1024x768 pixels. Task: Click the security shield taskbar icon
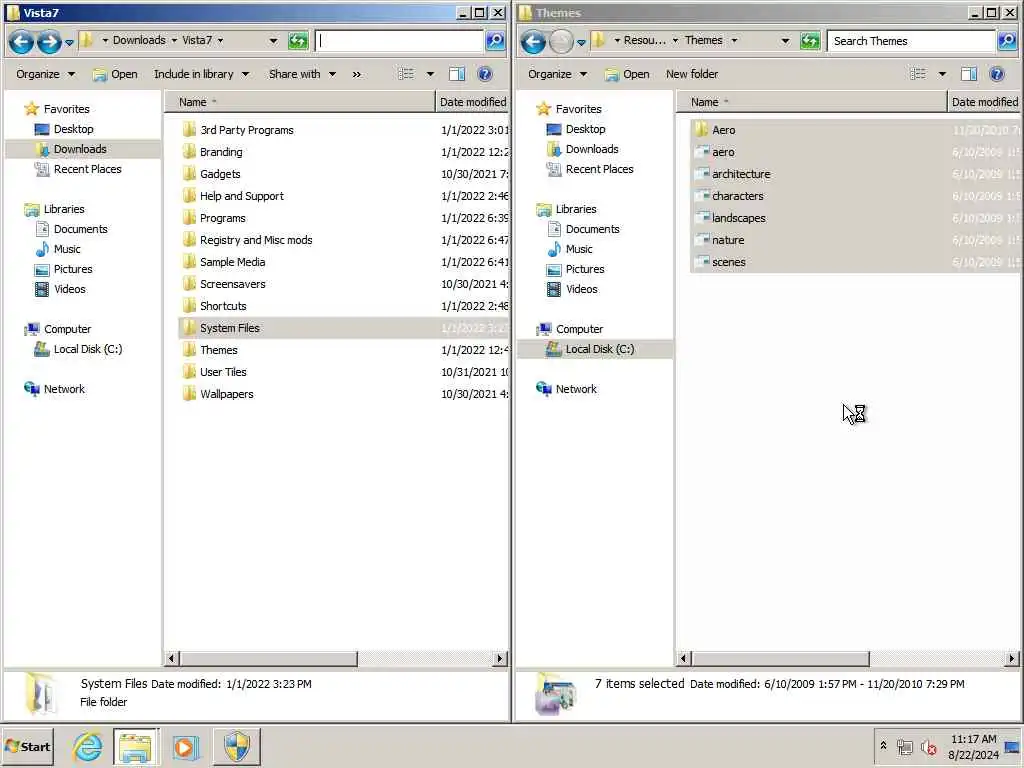236,746
